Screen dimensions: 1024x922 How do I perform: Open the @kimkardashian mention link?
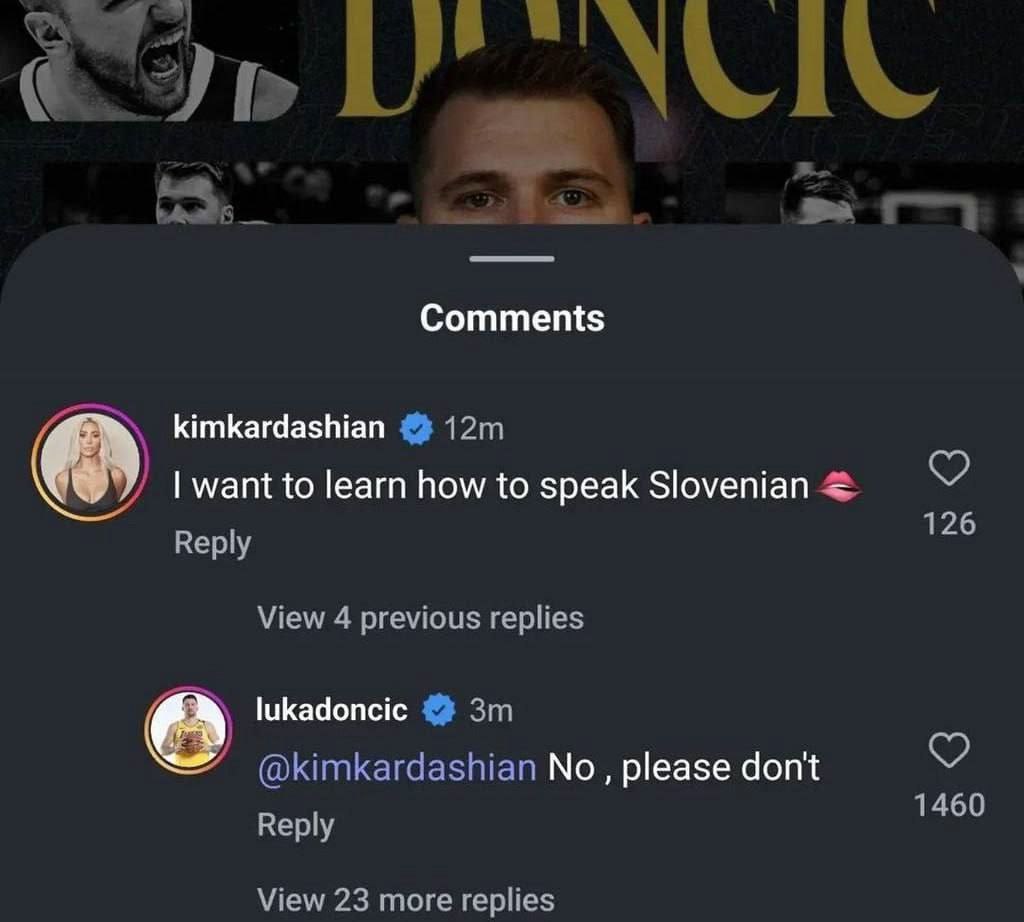[x=397, y=768]
